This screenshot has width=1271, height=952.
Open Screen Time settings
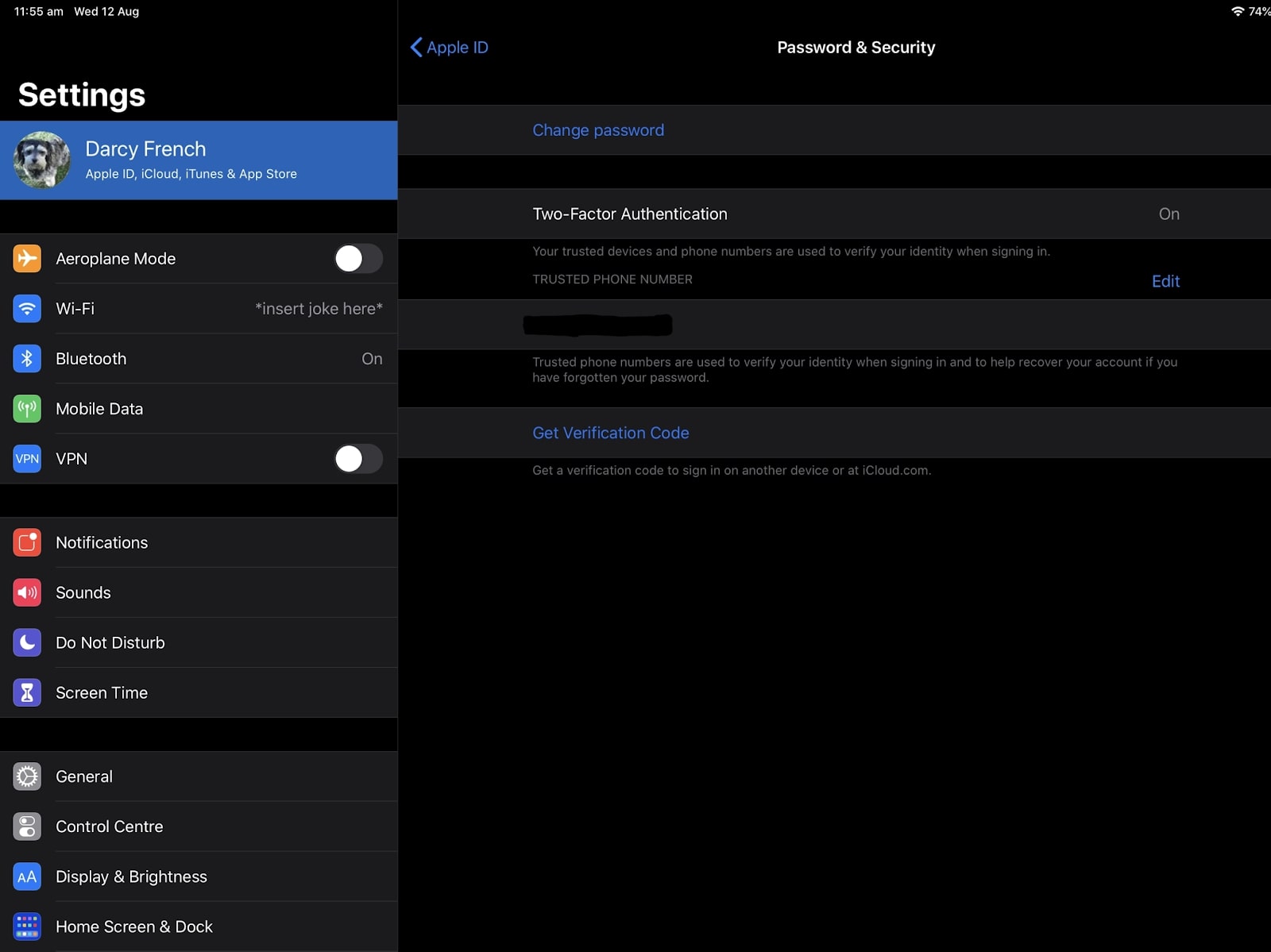click(199, 692)
